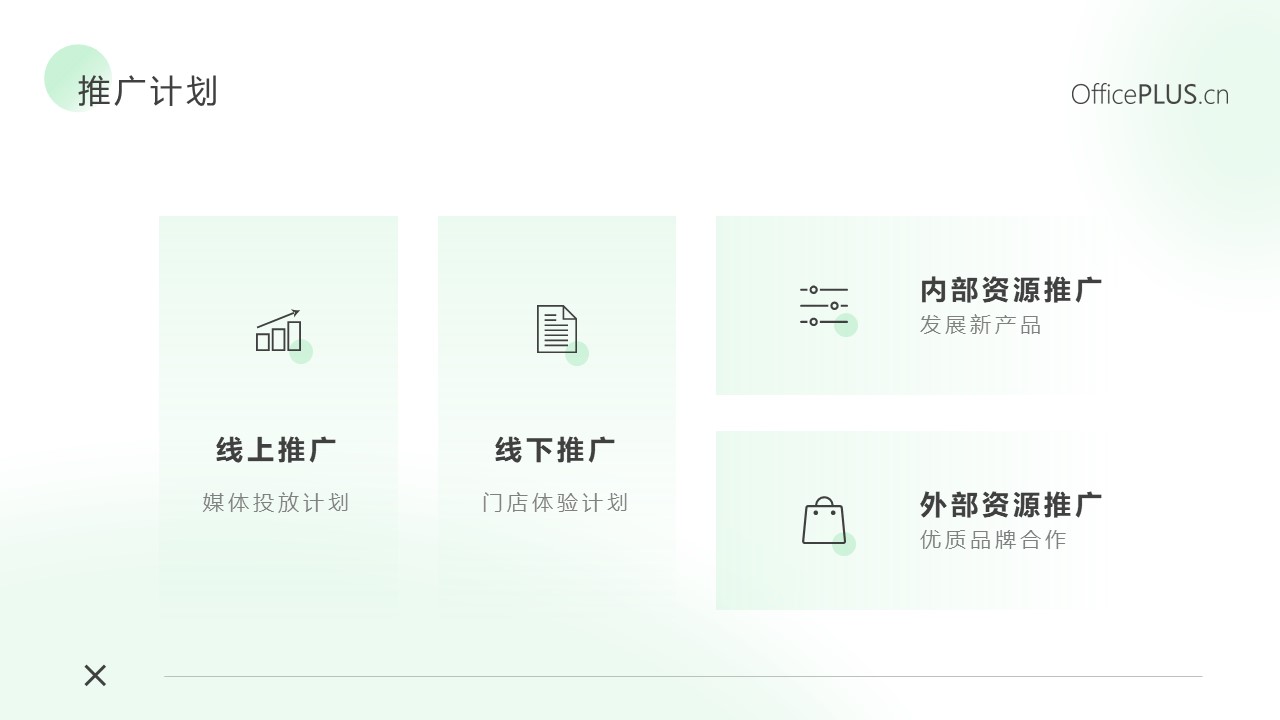This screenshot has width=1280, height=720.
Task: Select the subtitle 媒体投放计划
Action: [276, 502]
